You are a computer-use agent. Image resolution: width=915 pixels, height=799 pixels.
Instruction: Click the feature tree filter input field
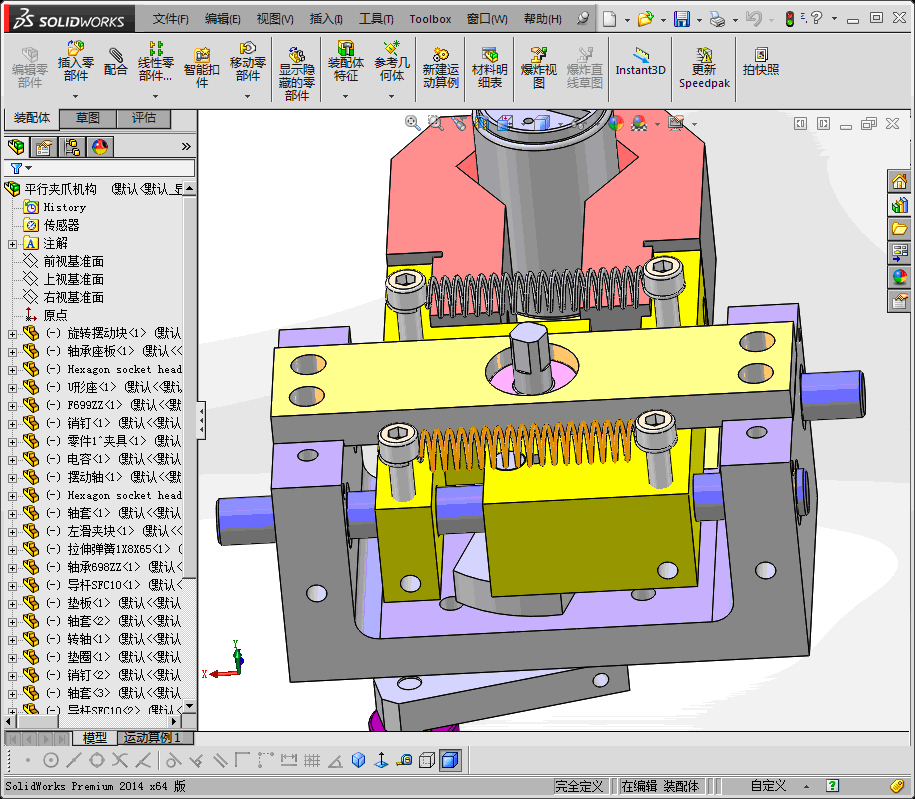pos(108,168)
